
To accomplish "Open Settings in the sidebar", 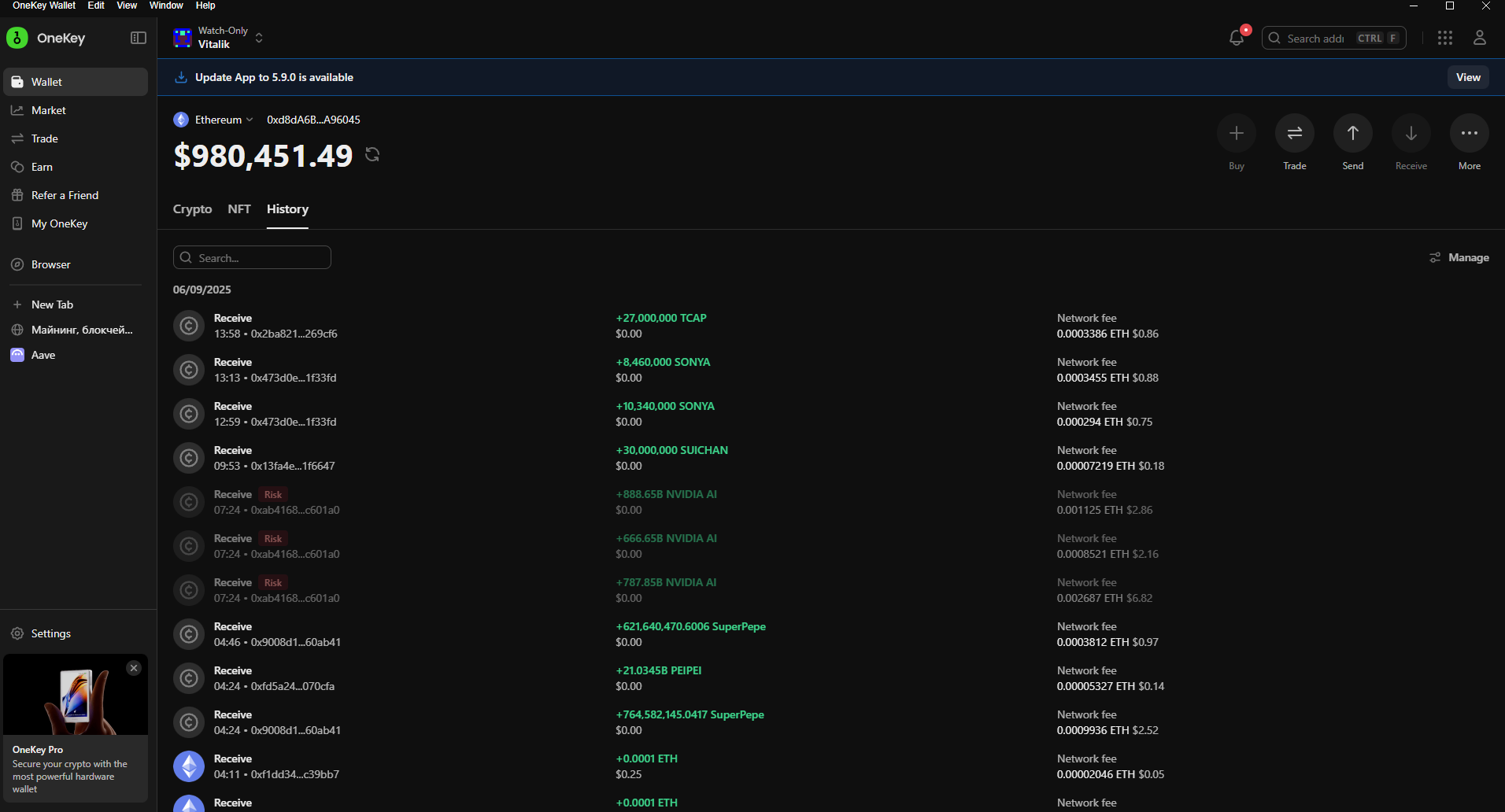I will [75, 633].
